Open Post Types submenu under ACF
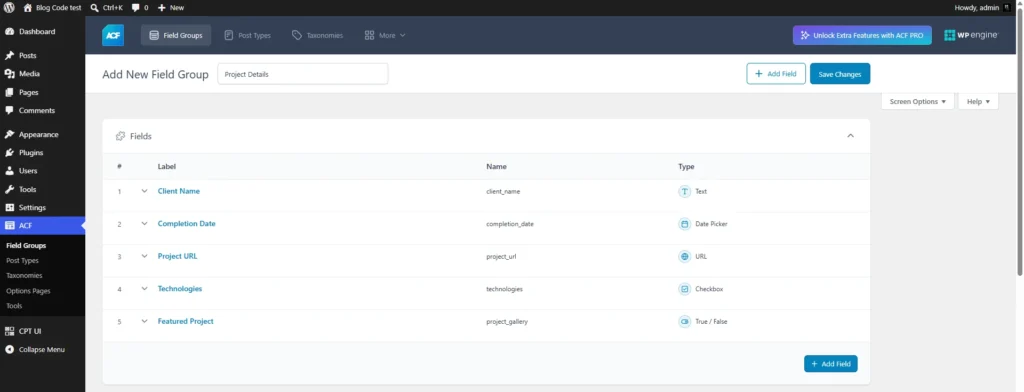Viewport: 1024px width, 392px height. click(x=22, y=261)
